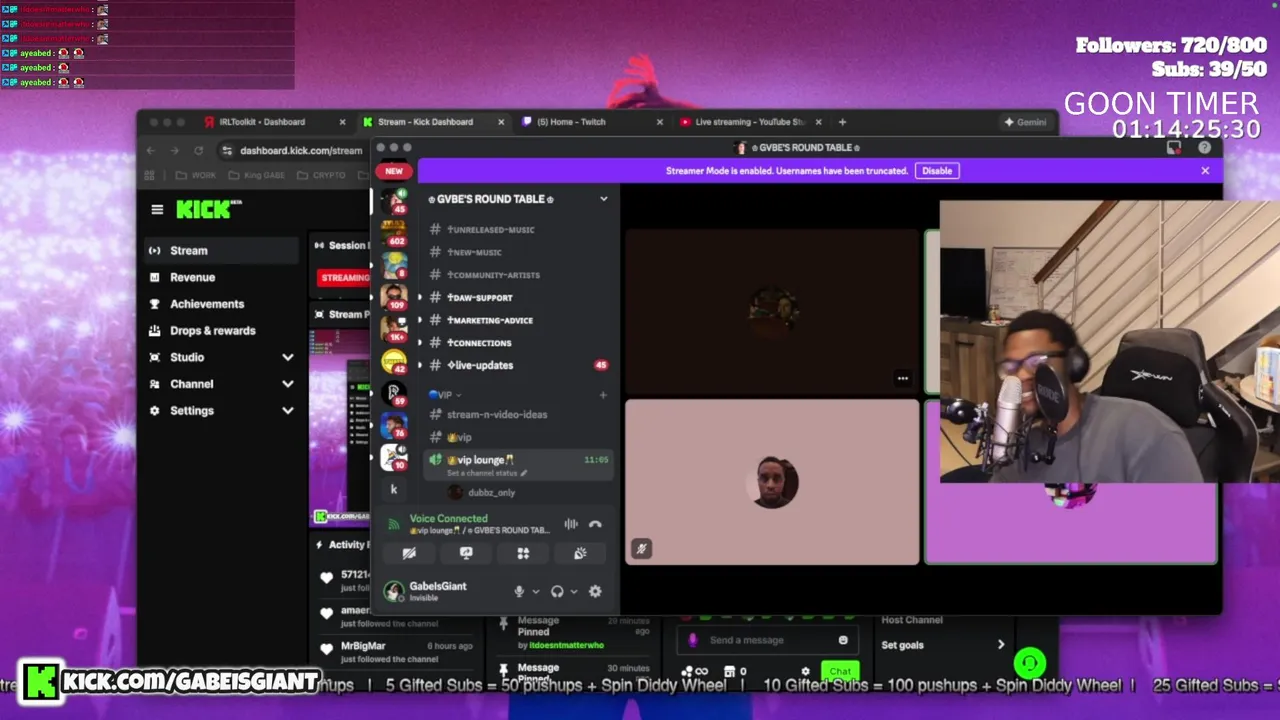
Task: Share your screen in Discord
Action: pos(466,553)
